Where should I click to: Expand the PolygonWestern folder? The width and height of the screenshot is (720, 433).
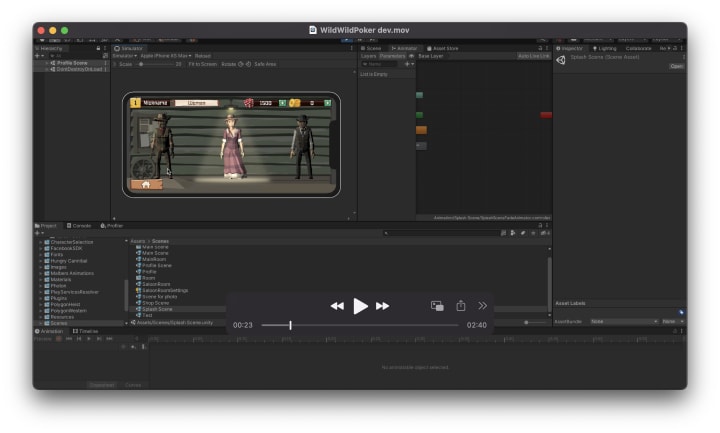tap(40, 311)
